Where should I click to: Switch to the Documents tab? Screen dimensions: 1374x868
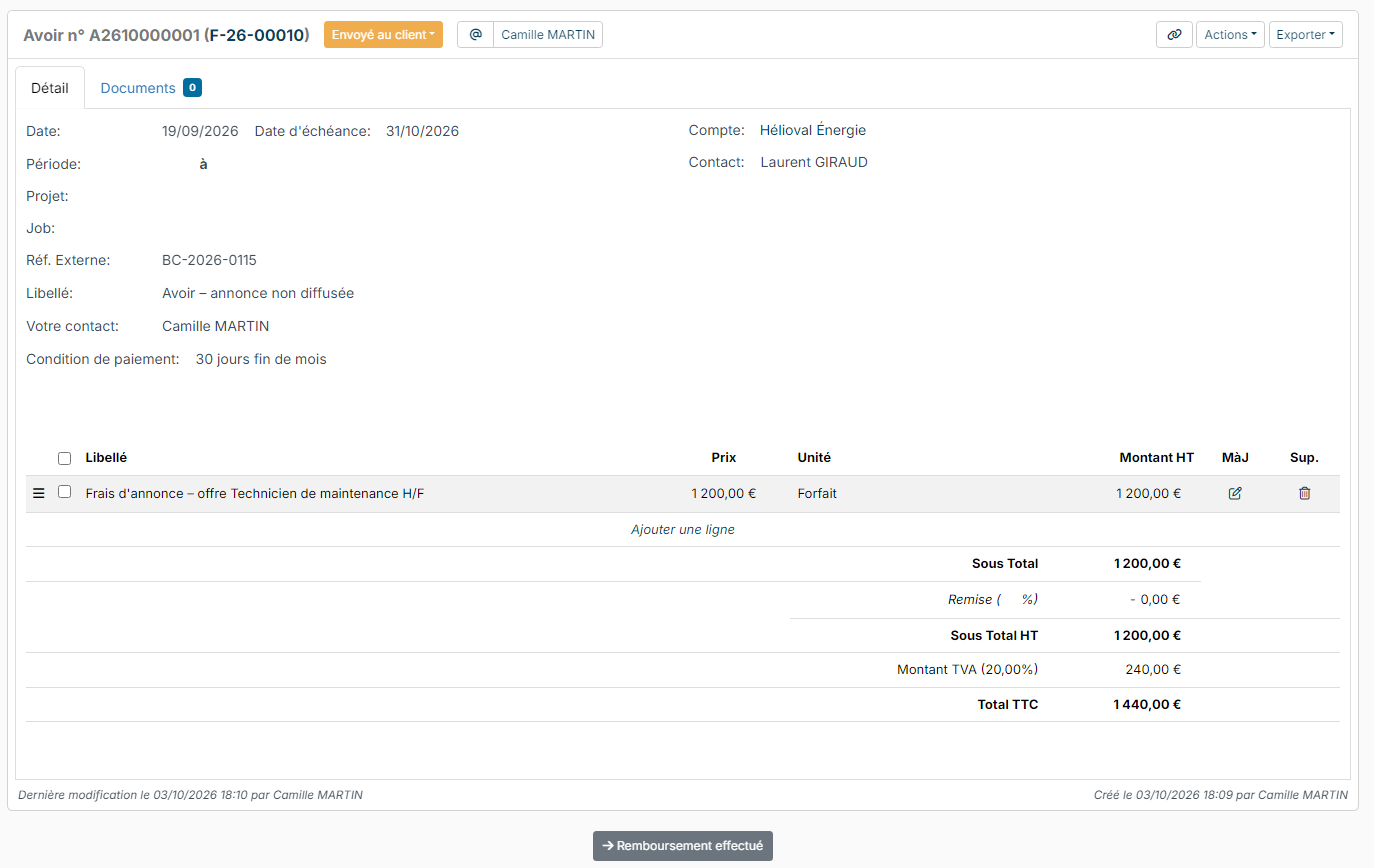(151, 88)
